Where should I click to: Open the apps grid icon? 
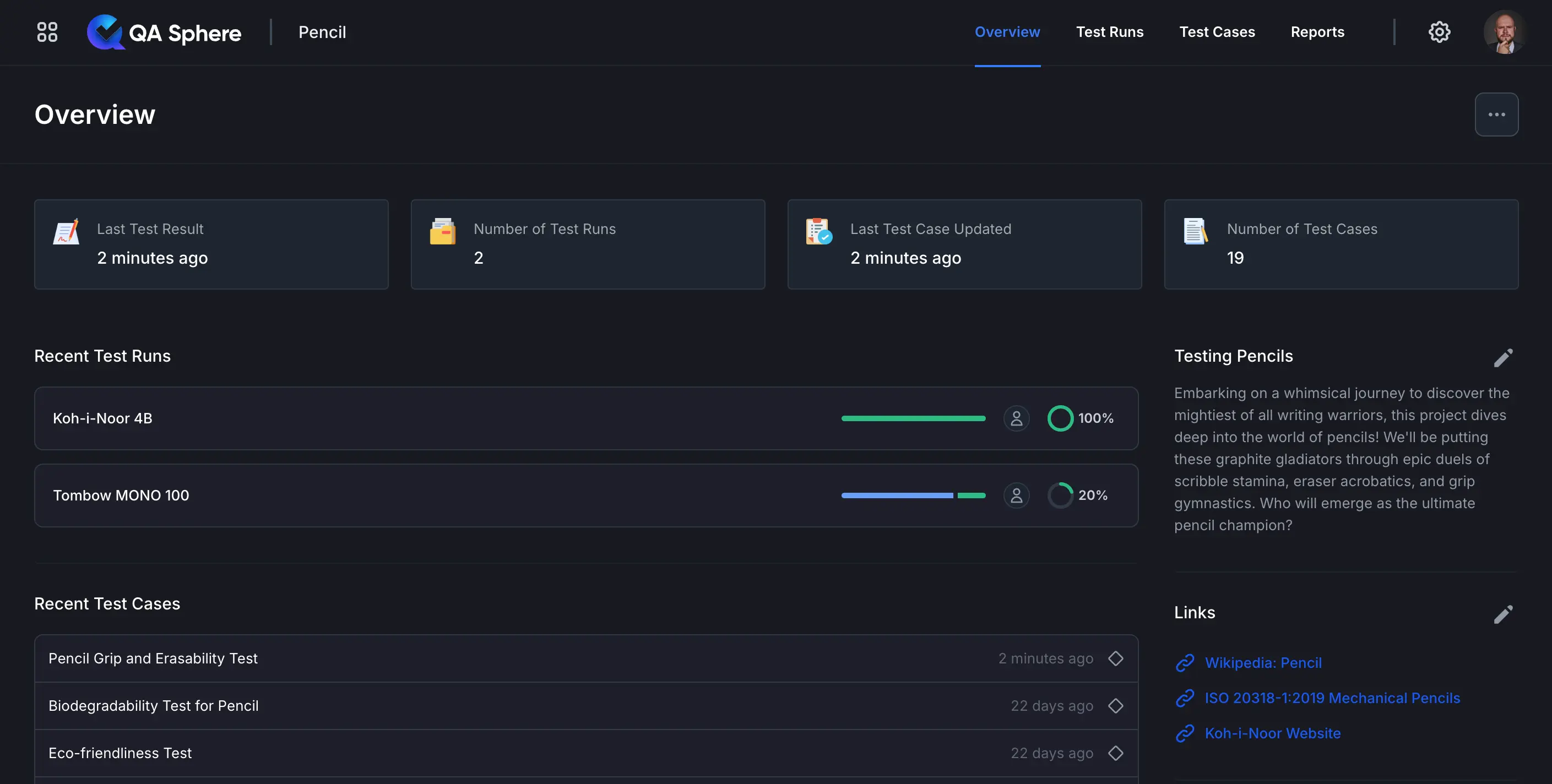click(x=47, y=32)
